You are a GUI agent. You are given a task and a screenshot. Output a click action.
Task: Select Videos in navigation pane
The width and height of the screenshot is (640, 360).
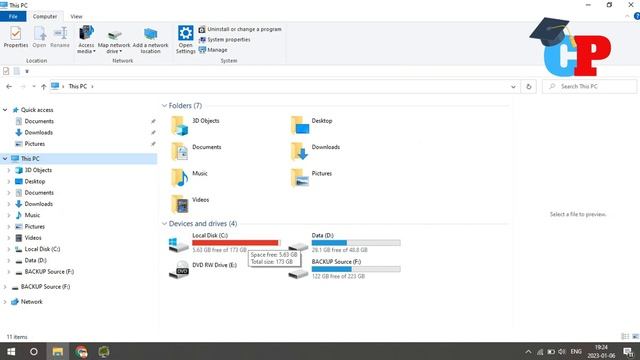pyautogui.click(x=33, y=238)
